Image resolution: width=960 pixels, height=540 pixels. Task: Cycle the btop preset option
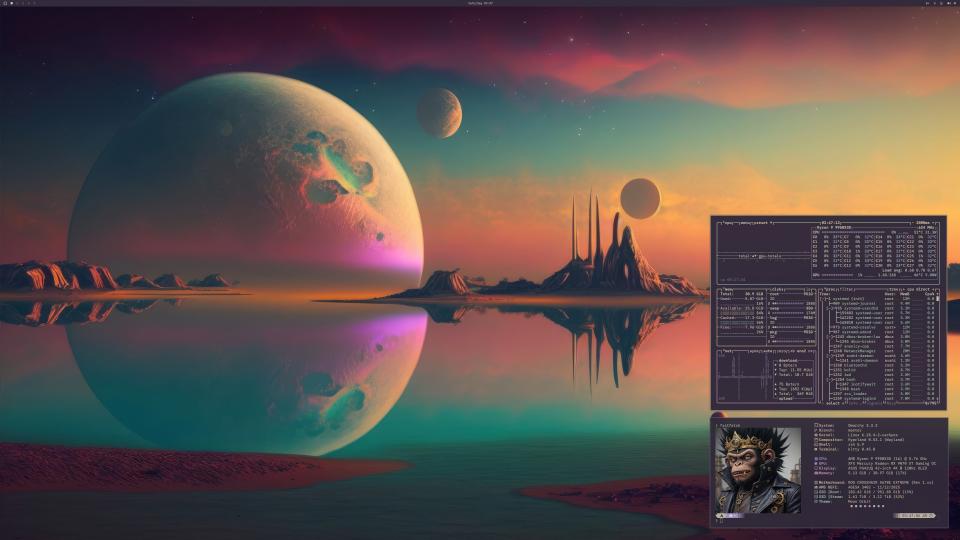point(764,223)
